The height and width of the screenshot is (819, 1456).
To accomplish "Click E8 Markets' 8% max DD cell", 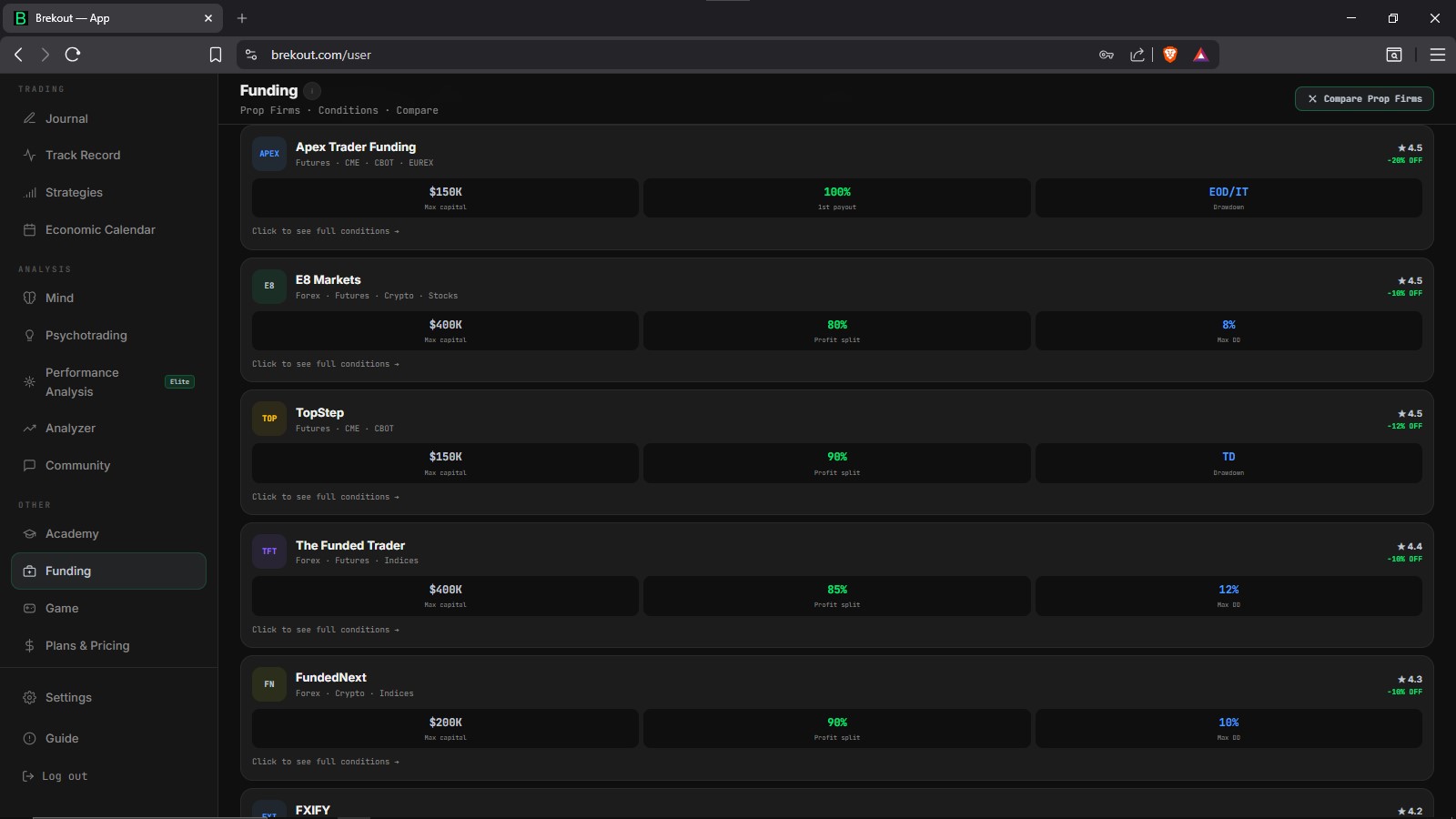I will pos(1228,330).
